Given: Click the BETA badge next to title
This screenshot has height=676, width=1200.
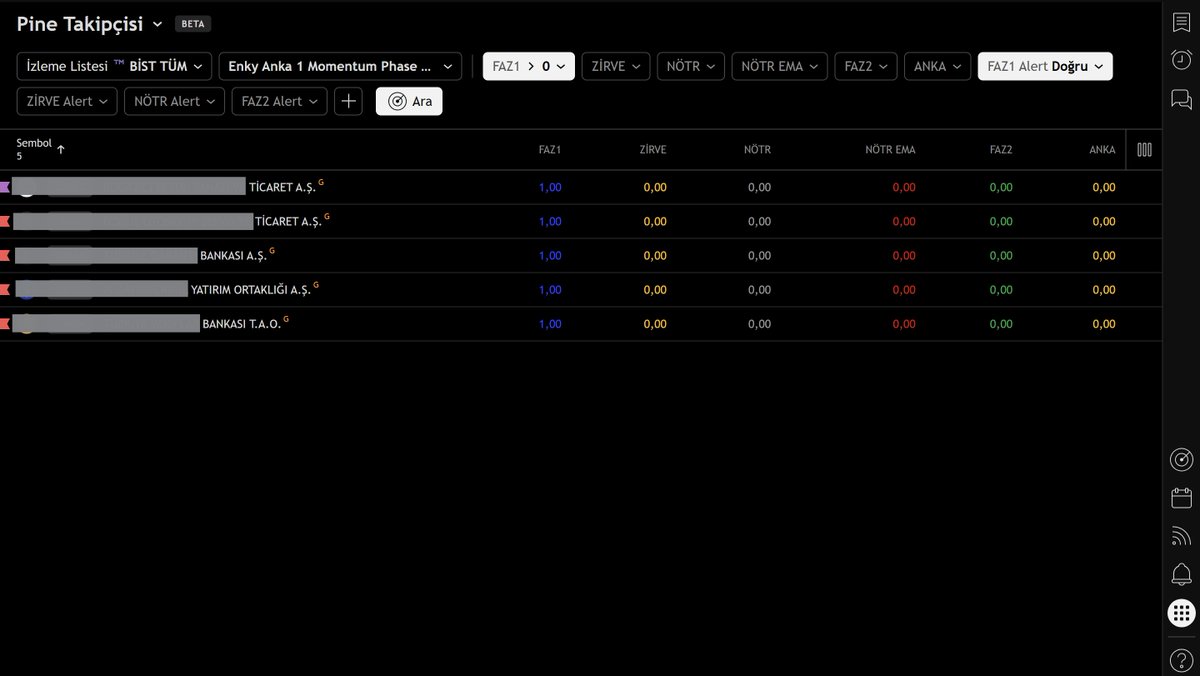Looking at the screenshot, I should click(193, 24).
